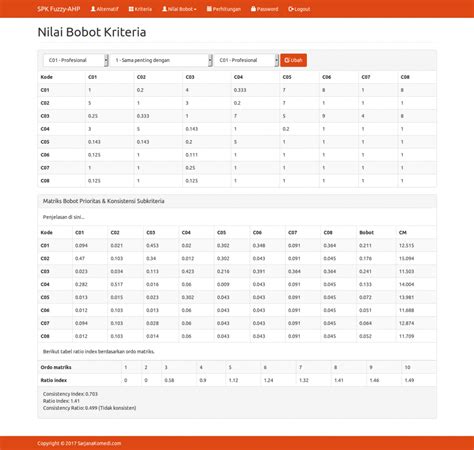The height and width of the screenshot is (450, 474).
Task: Open the second C01 - Profesional criteria dropdown
Action: coord(246,60)
